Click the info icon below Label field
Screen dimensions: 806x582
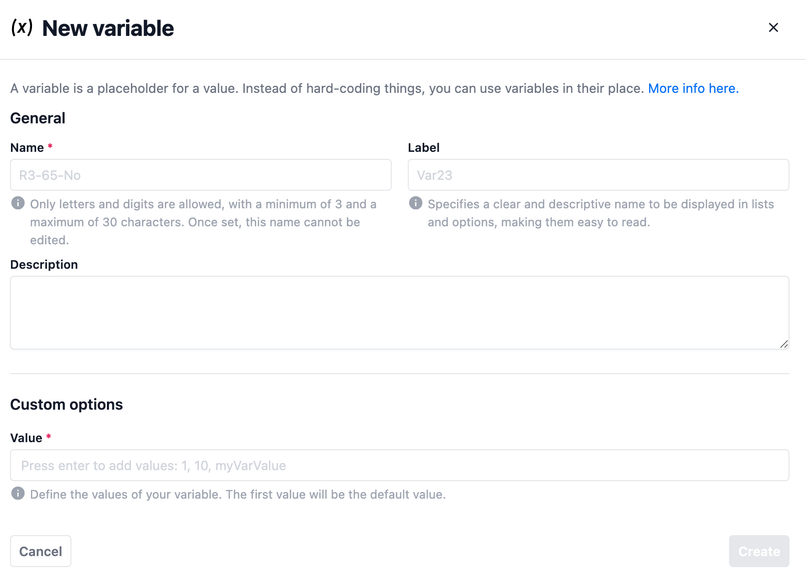point(416,203)
